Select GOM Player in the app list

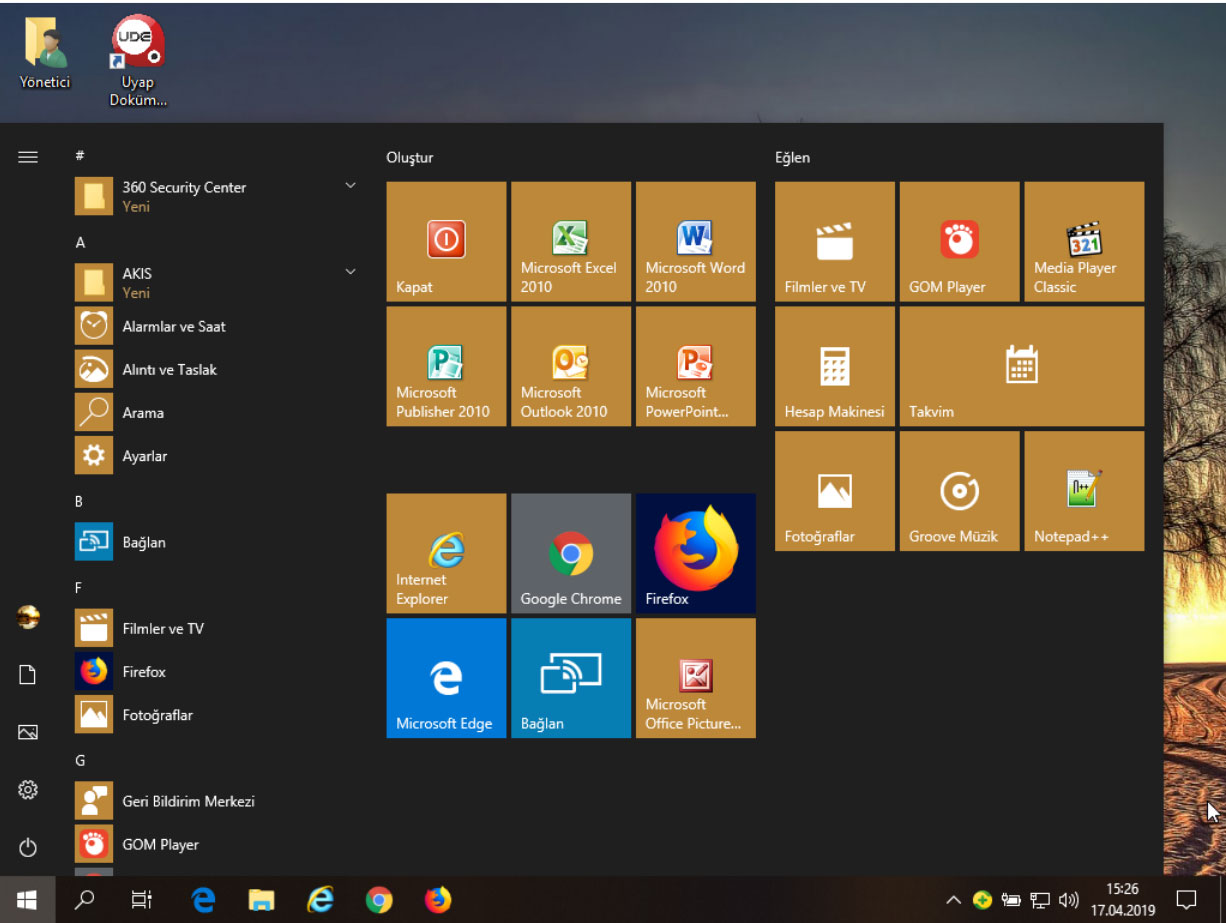tap(216, 844)
